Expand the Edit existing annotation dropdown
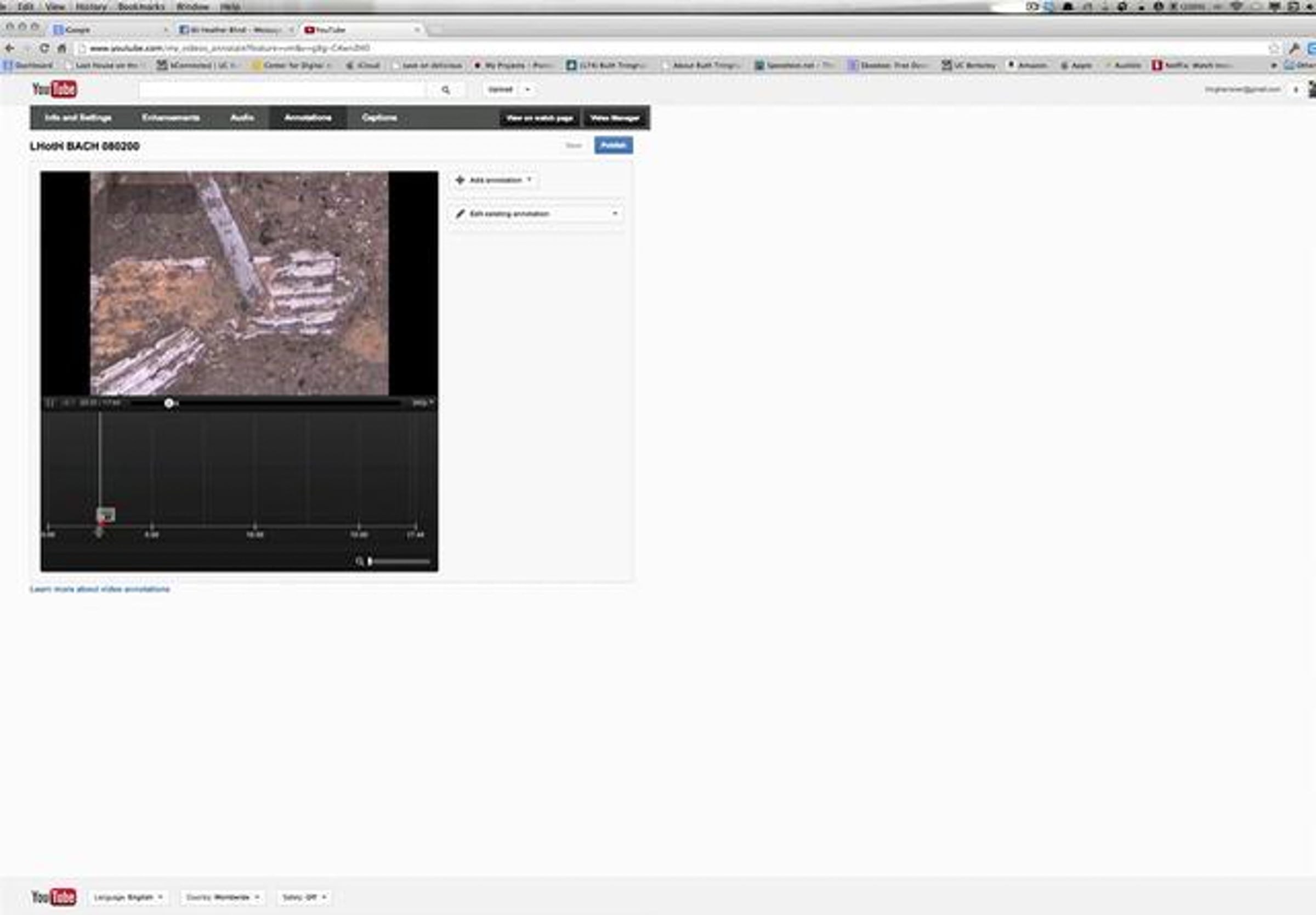This screenshot has height=915, width=1316. (615, 214)
